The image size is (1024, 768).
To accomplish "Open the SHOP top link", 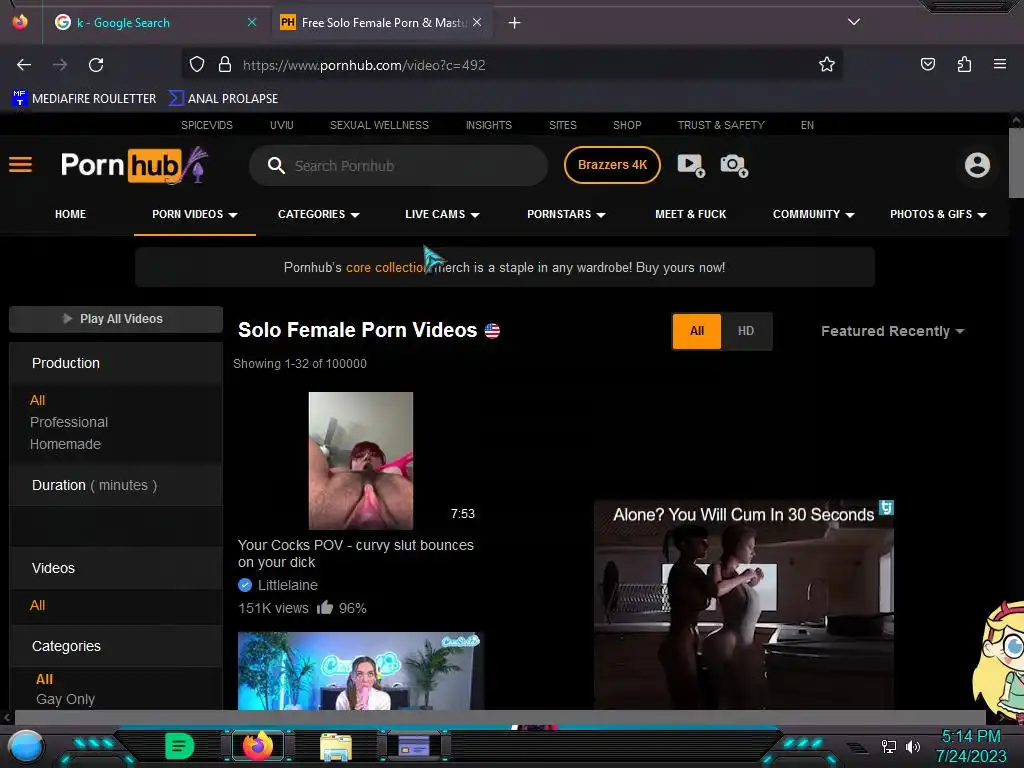I will point(627,125).
